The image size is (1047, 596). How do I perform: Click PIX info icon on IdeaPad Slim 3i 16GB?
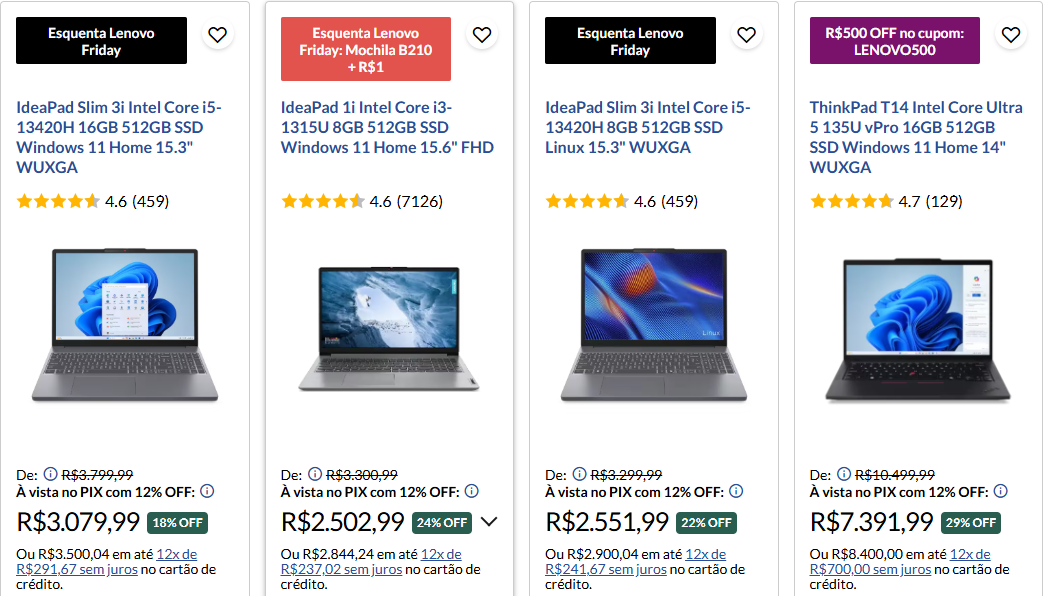207,491
